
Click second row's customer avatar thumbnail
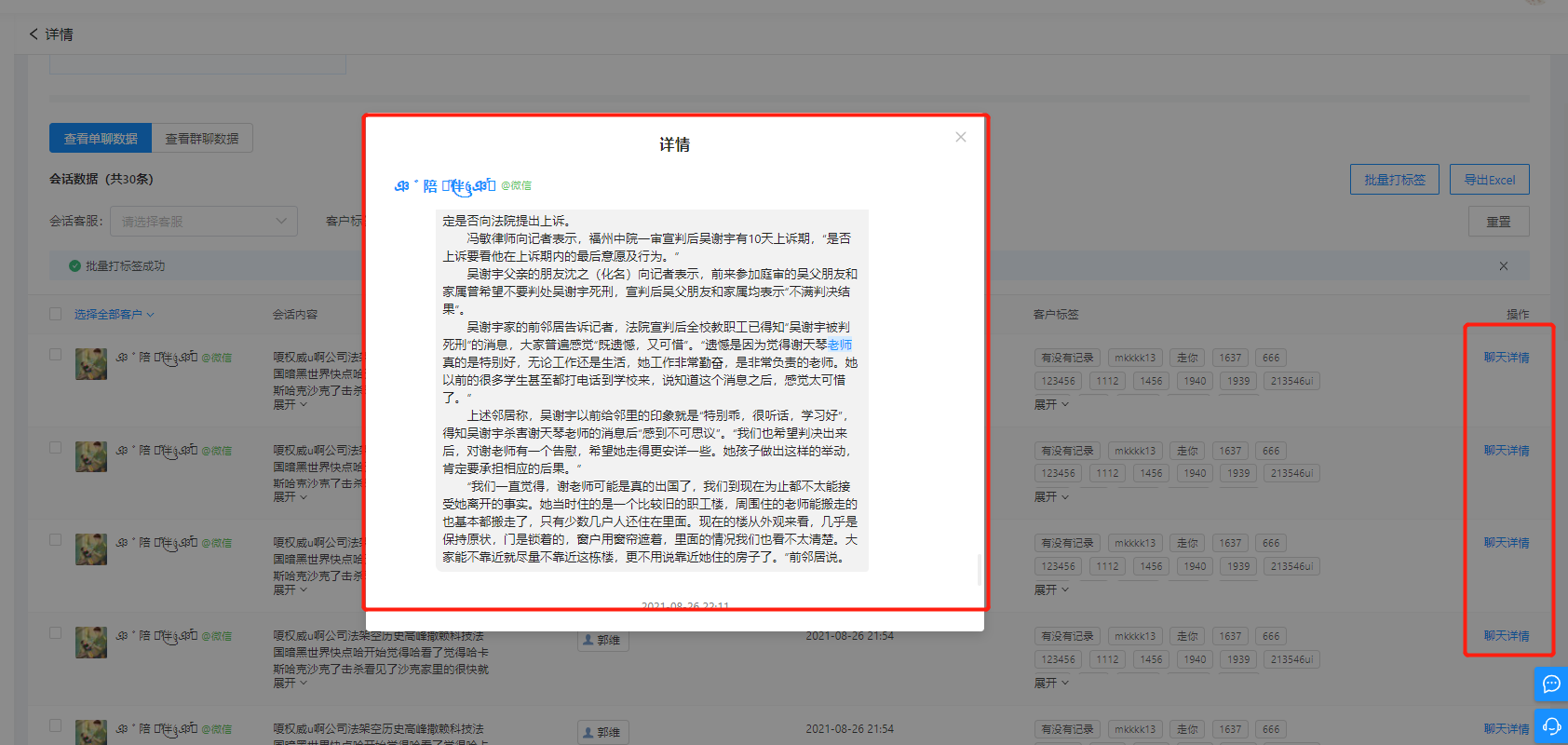[x=91, y=457]
